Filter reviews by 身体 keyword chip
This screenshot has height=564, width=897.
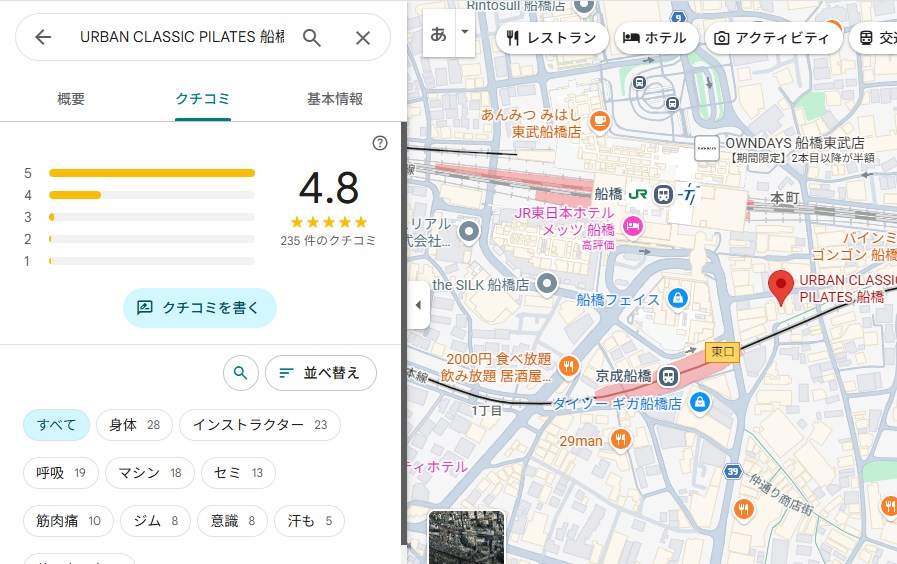click(x=134, y=425)
